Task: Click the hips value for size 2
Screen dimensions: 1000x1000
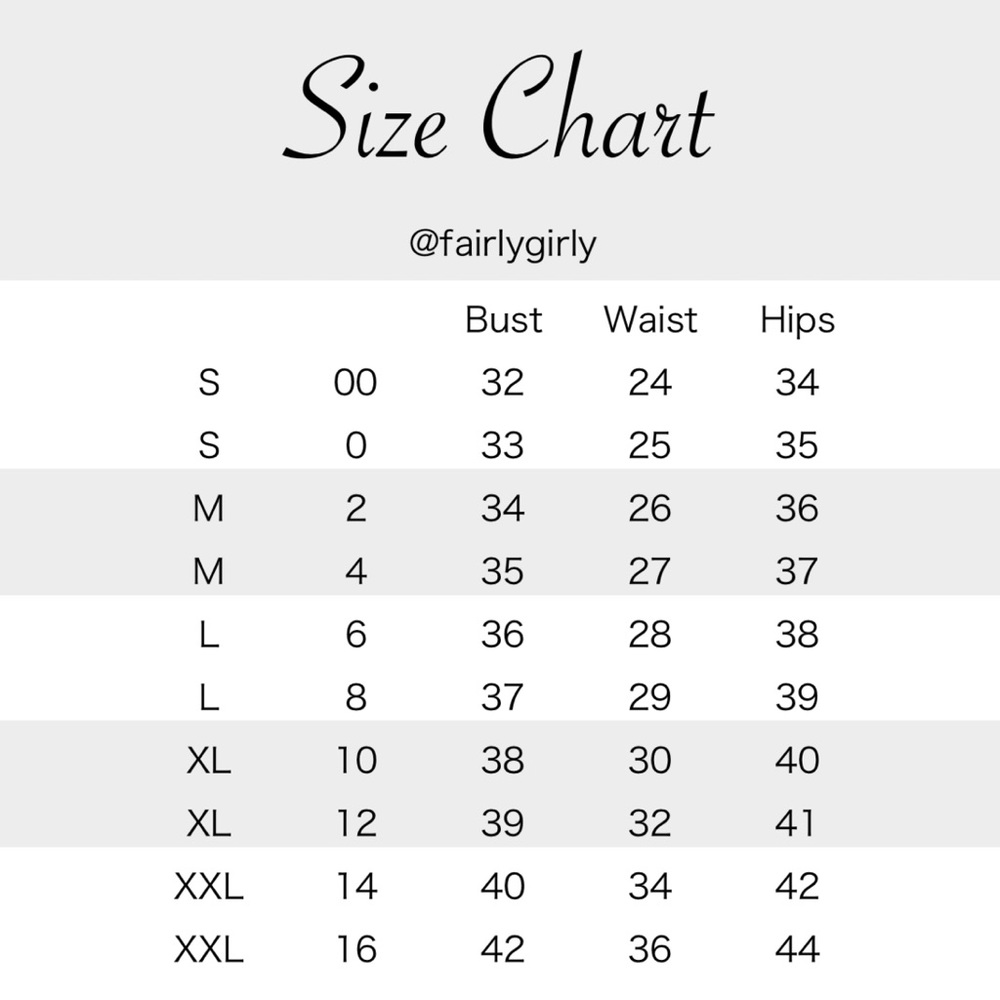Action: [x=797, y=509]
